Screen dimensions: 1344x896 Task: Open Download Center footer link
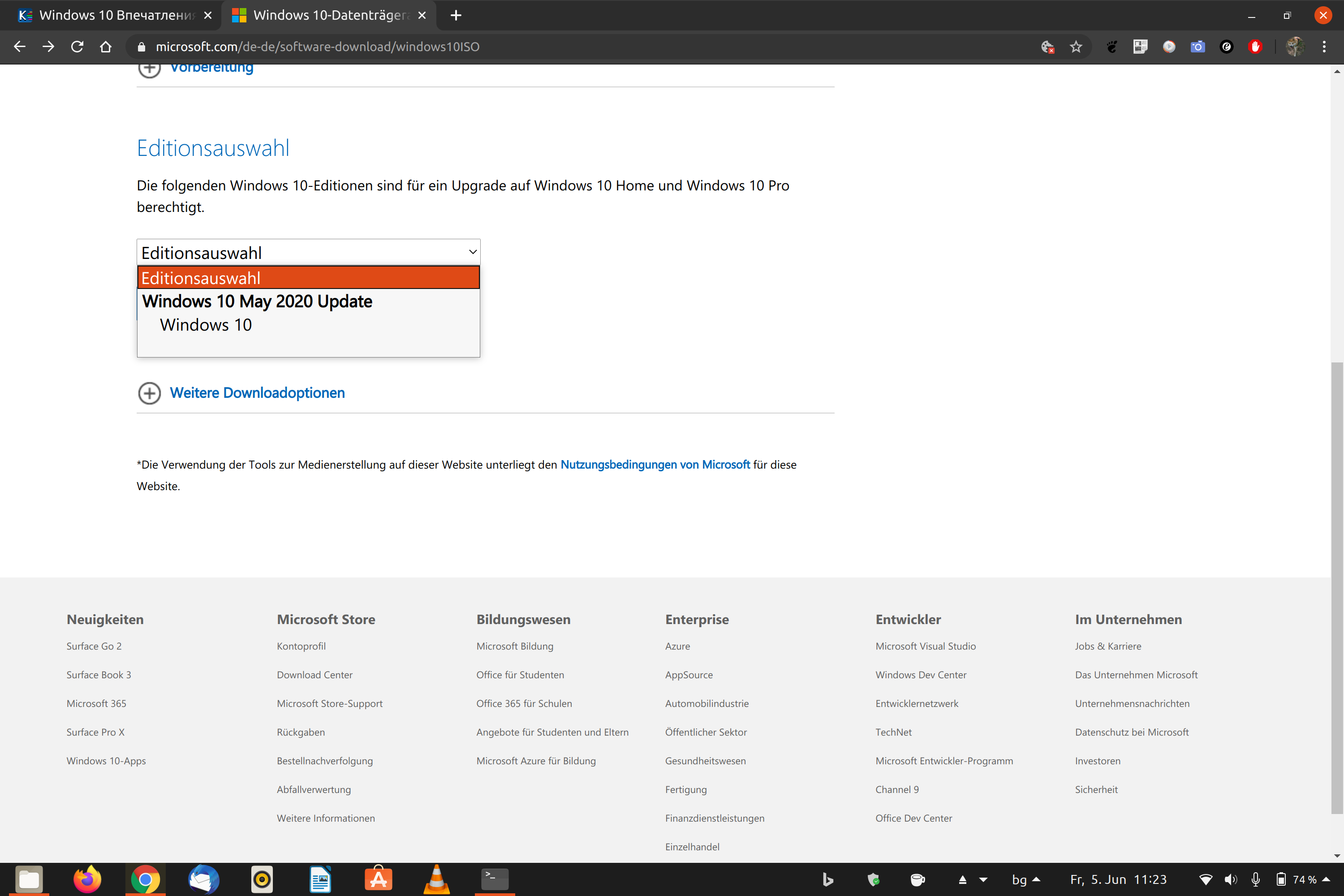point(314,675)
